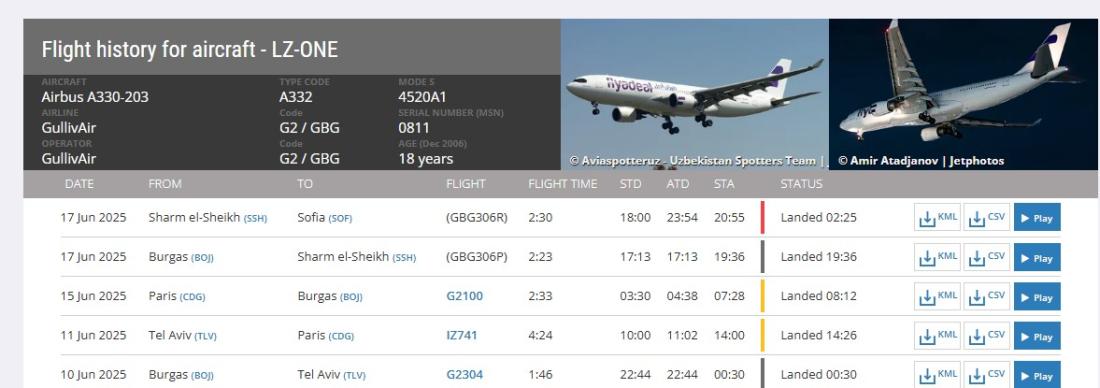The width and height of the screenshot is (1100, 388).
Task: Play the GBG306R flight to Sofia
Action: 1037,217
